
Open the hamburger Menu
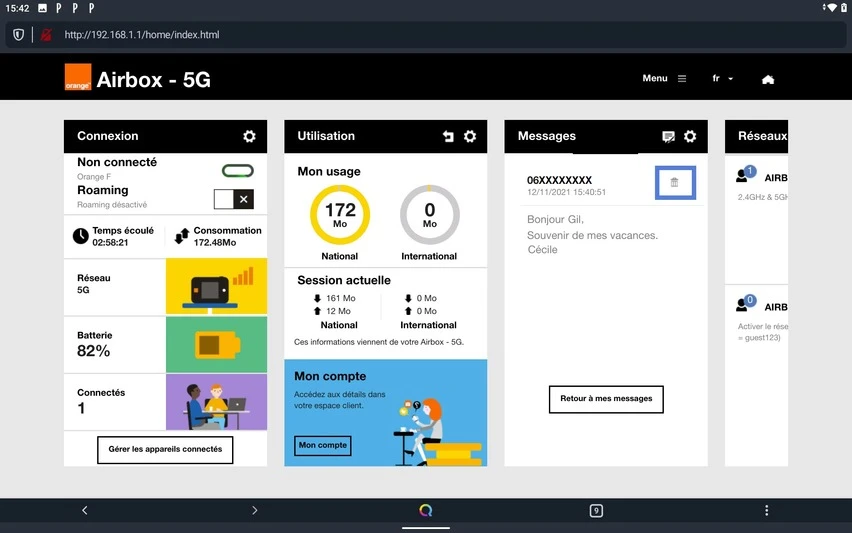pyautogui.click(x=664, y=78)
